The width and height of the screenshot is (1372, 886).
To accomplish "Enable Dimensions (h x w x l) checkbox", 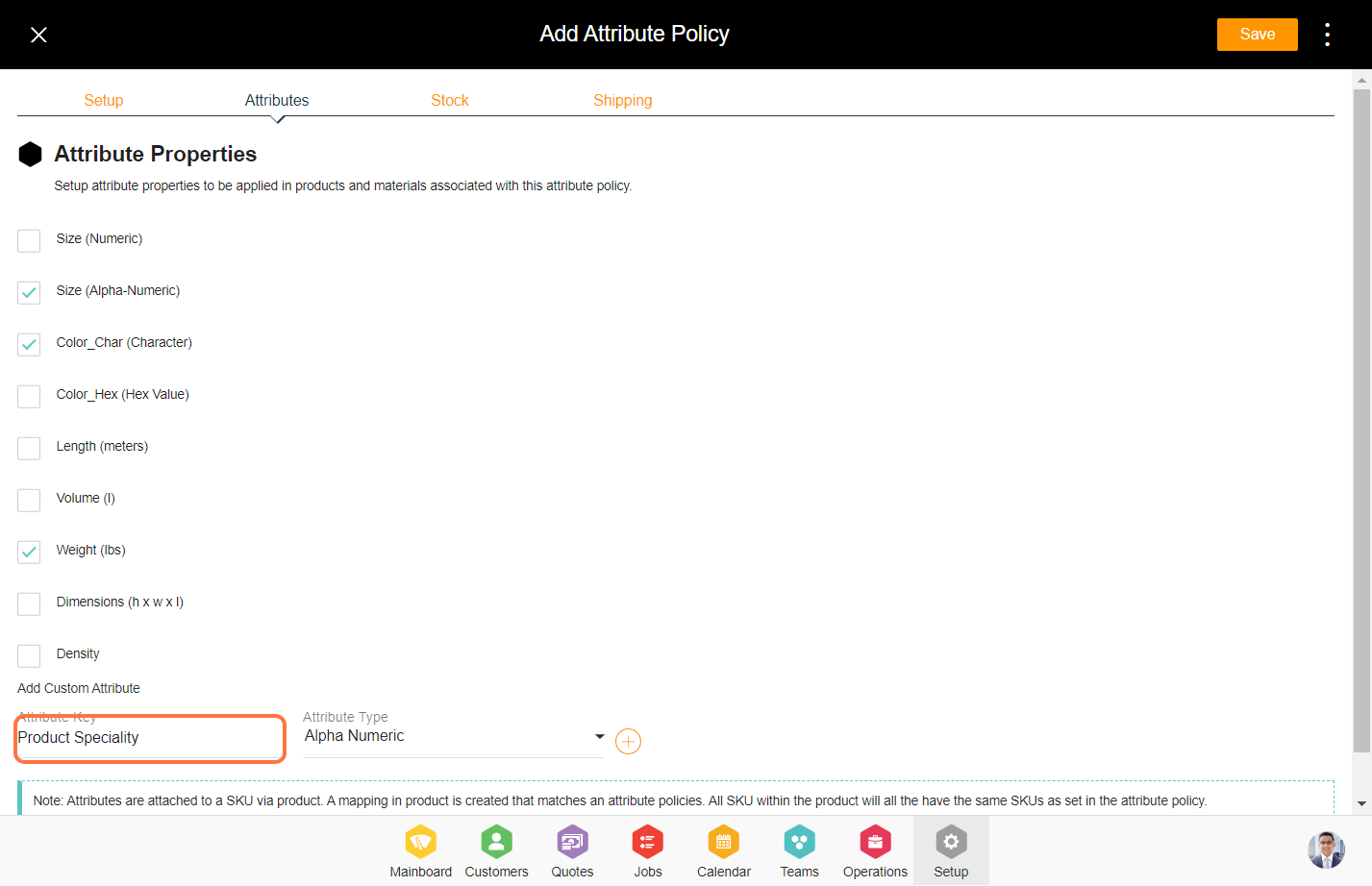I will pyautogui.click(x=29, y=603).
